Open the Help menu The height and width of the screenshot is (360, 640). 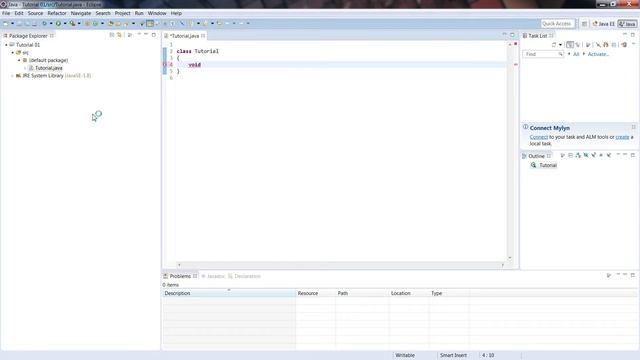pyautogui.click(x=176, y=13)
